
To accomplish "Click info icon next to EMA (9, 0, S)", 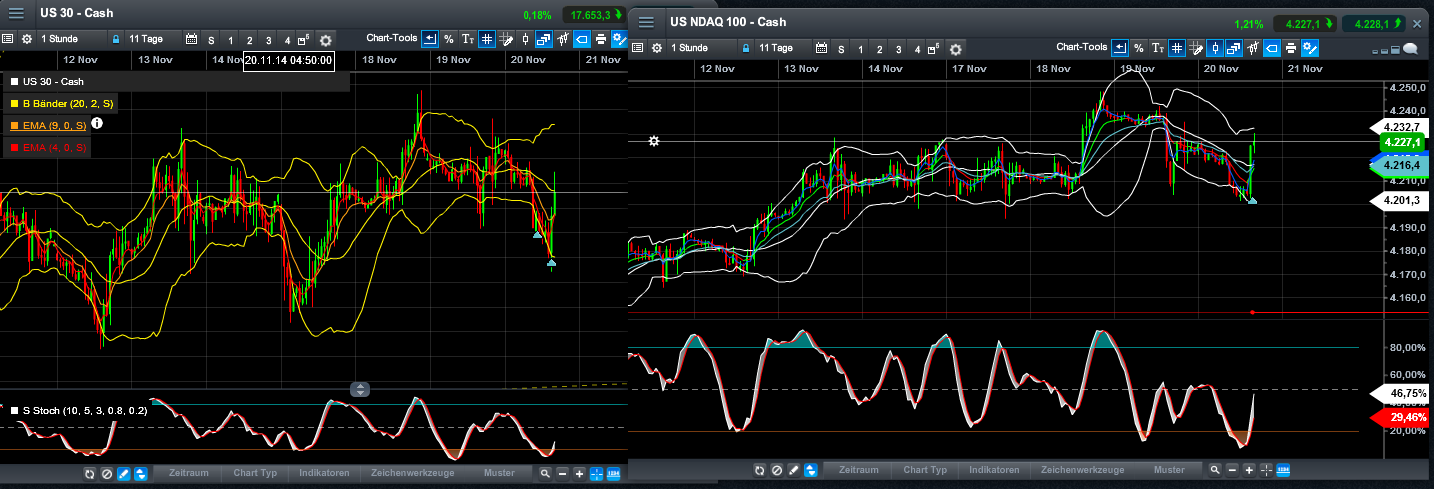I will pyautogui.click(x=97, y=123).
